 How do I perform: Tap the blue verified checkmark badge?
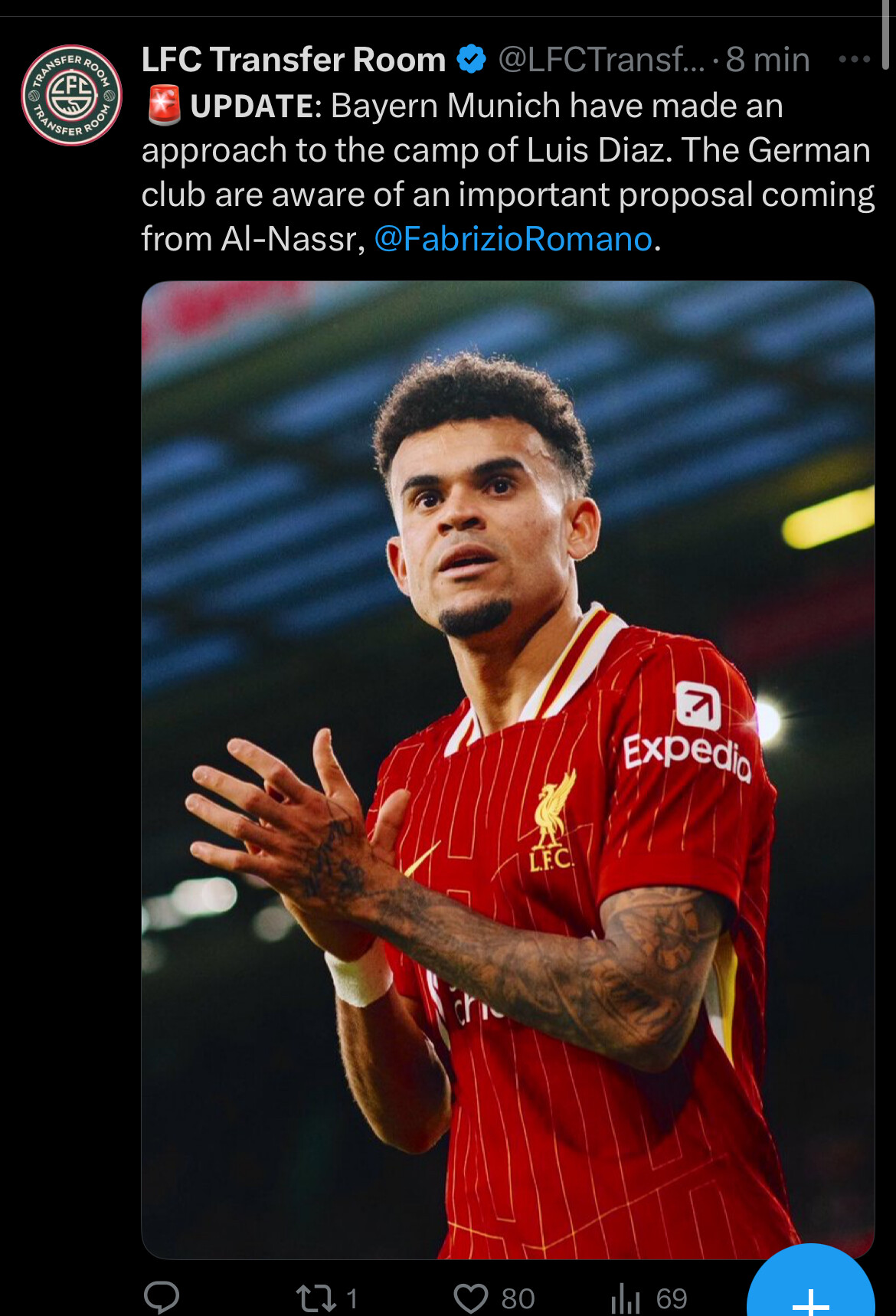471,59
